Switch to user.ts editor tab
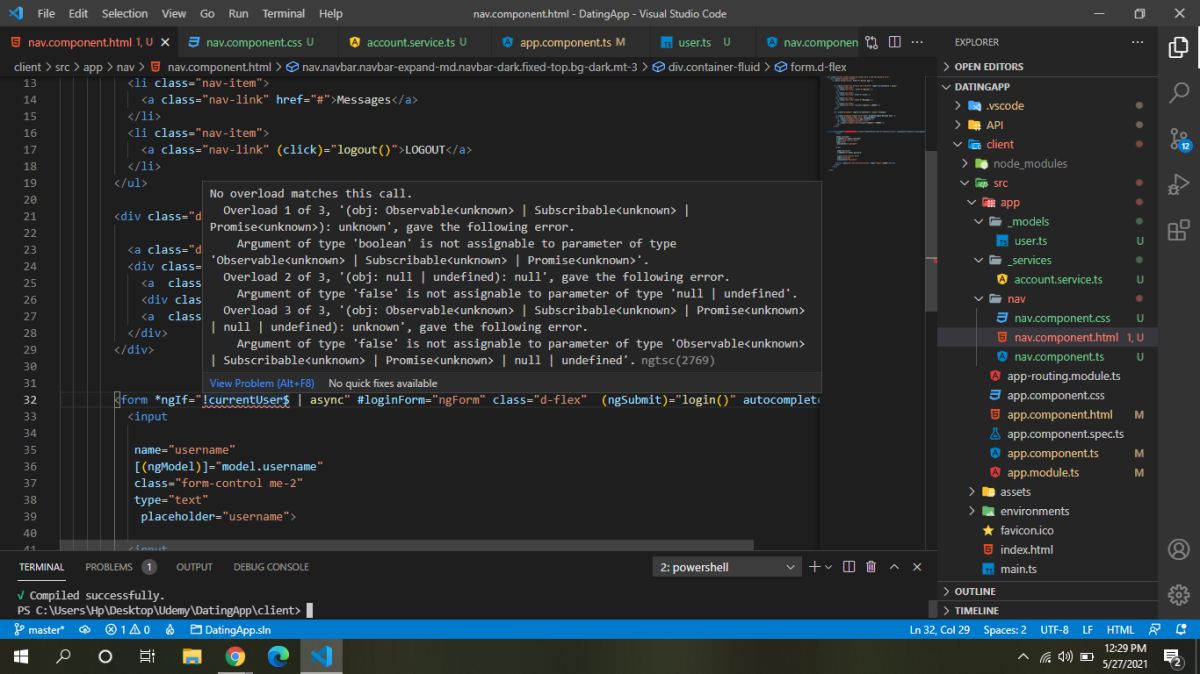1200x674 pixels. 702,42
